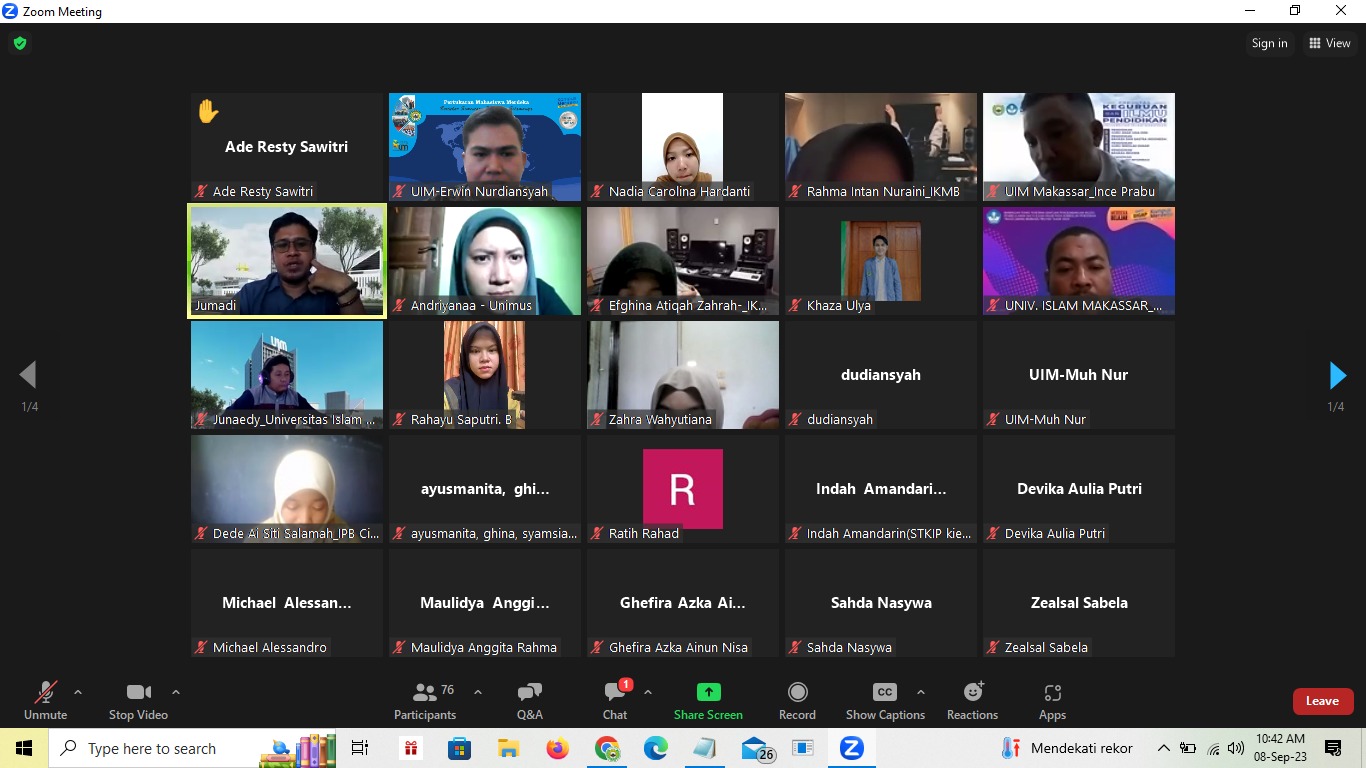The image size is (1366, 768).
Task: Open the Q&A panel
Action: coord(529,700)
